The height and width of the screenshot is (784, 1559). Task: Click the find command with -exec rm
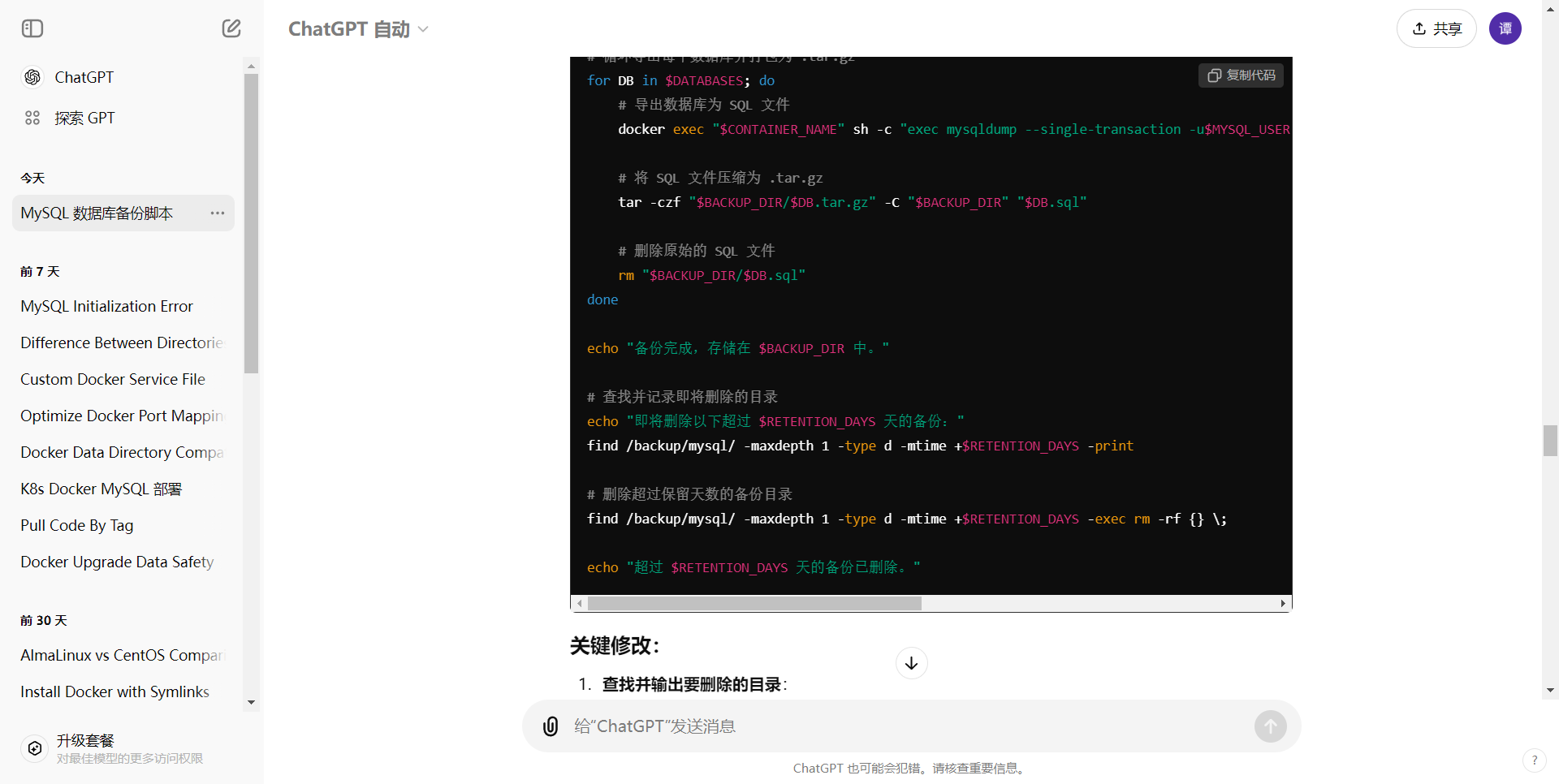tap(907, 519)
